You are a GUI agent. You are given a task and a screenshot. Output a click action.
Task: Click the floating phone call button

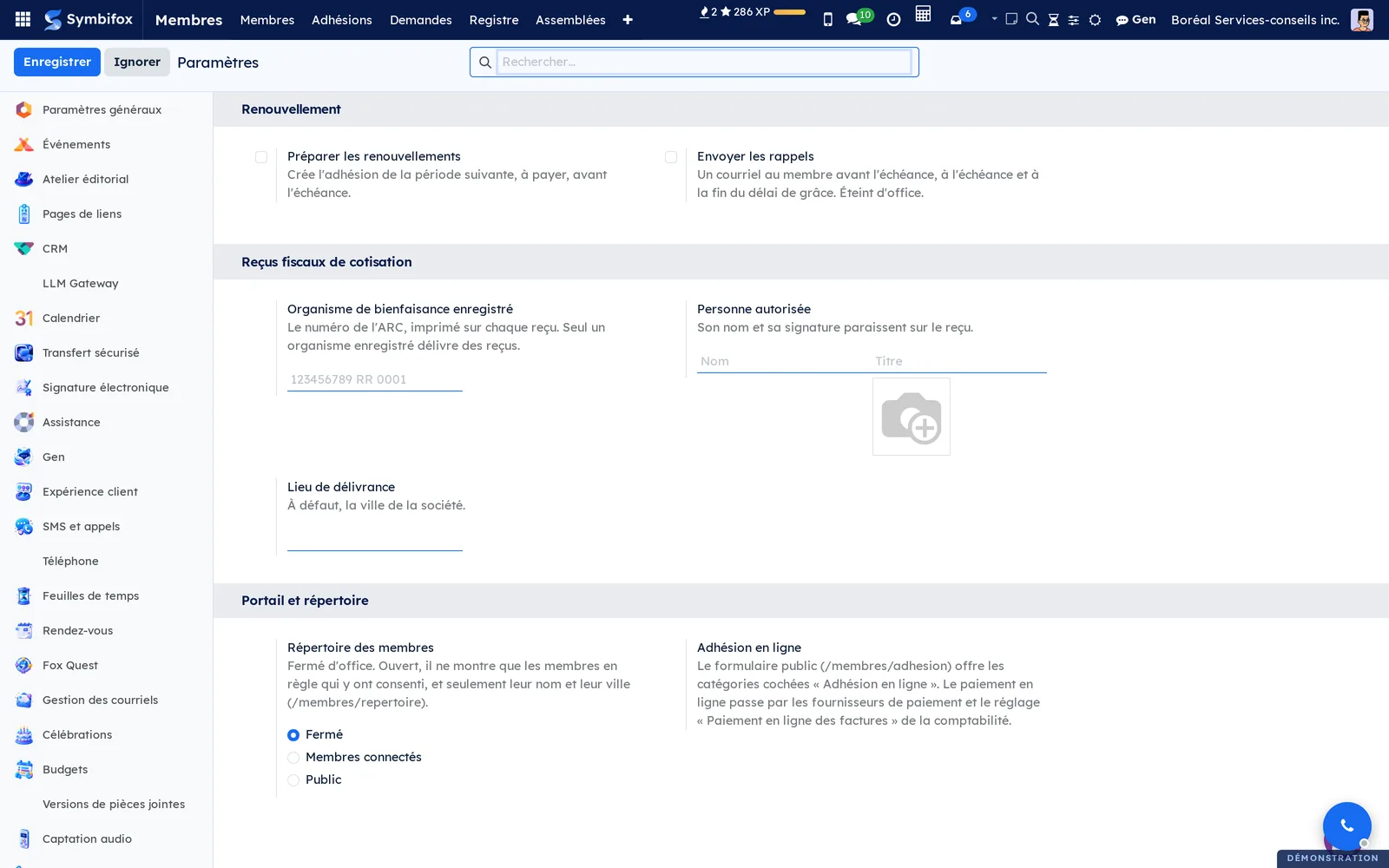click(1346, 825)
